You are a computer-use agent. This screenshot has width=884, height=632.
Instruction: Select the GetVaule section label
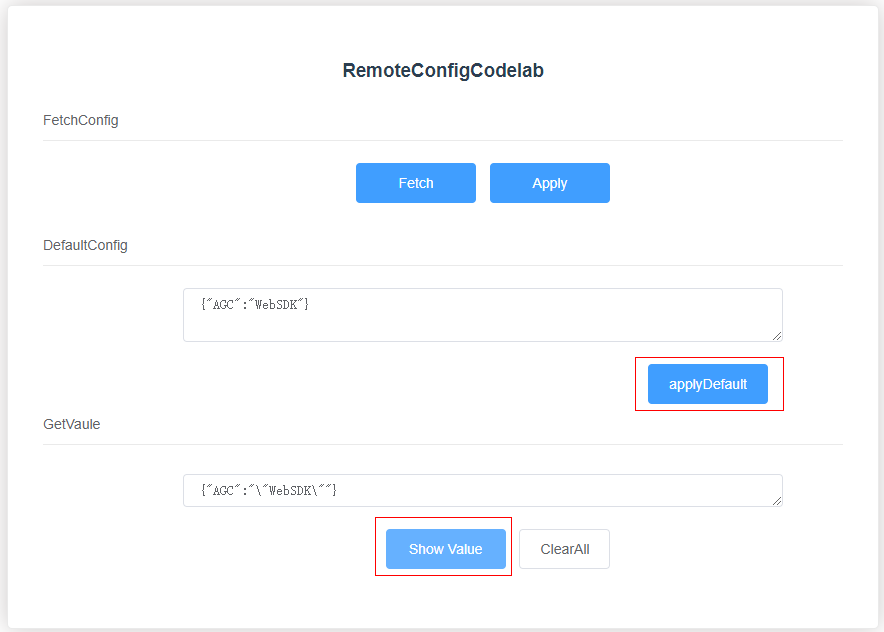71,424
